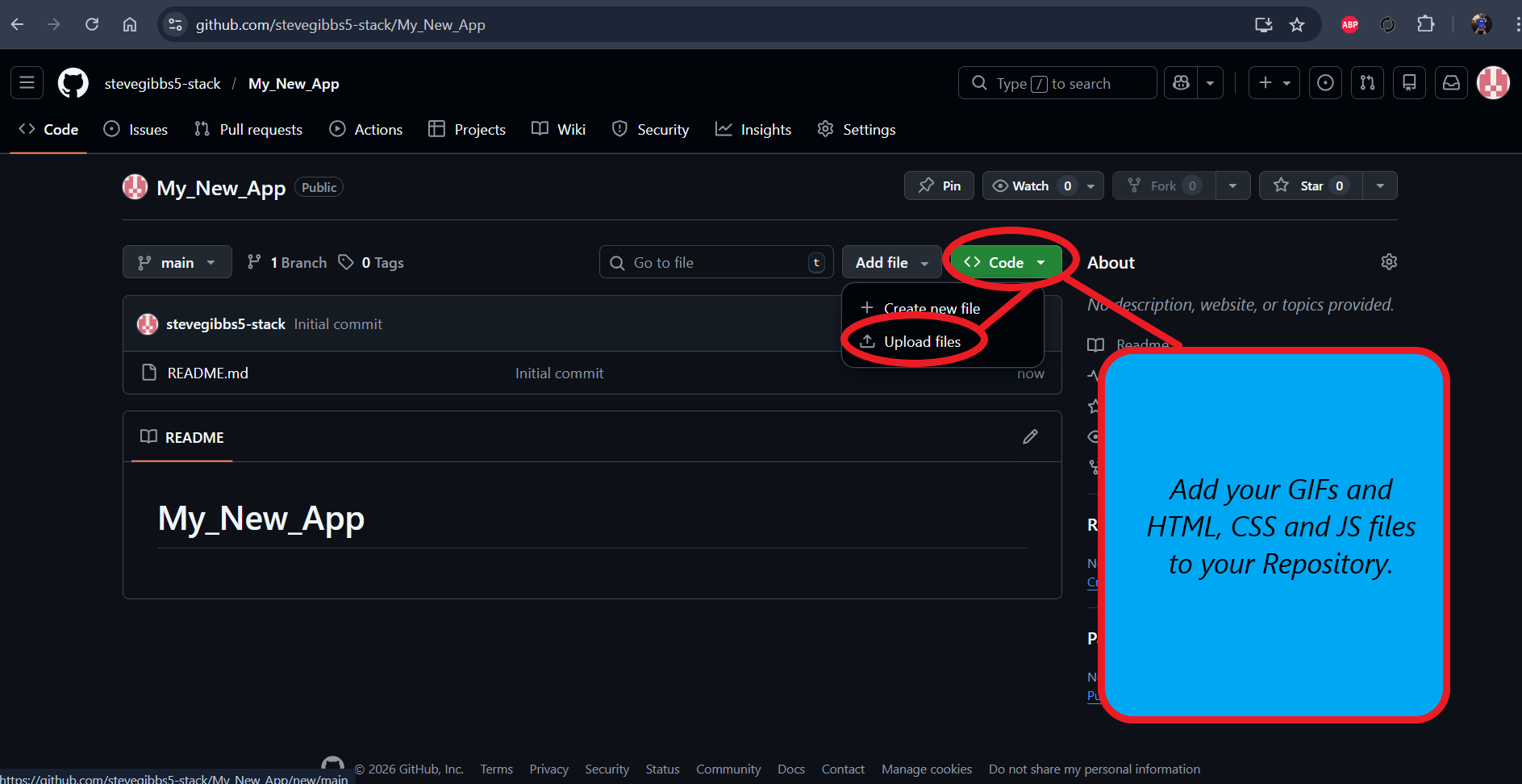Open the footer Docs link
1522x784 pixels.
coord(791,769)
